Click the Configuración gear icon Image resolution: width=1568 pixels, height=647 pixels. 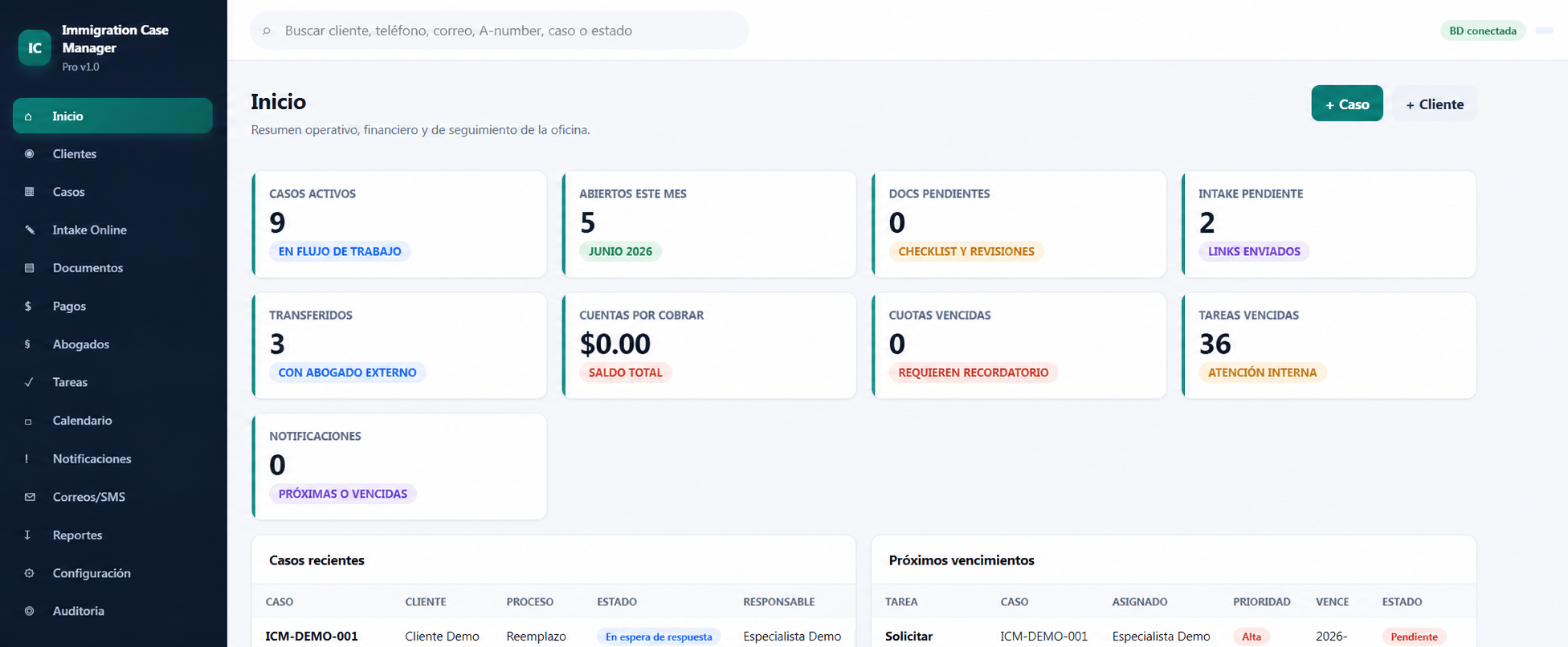[29, 573]
